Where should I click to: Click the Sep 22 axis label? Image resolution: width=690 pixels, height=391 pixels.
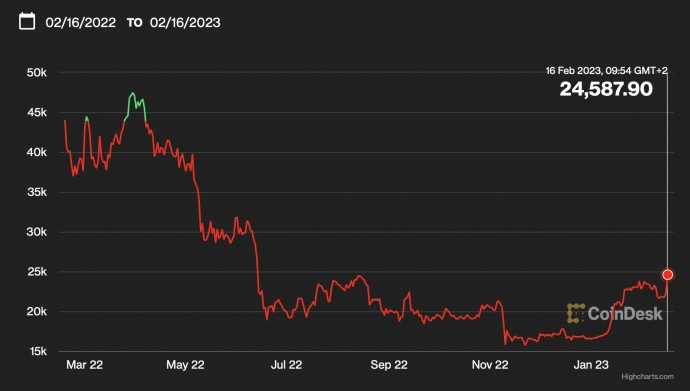tap(389, 364)
